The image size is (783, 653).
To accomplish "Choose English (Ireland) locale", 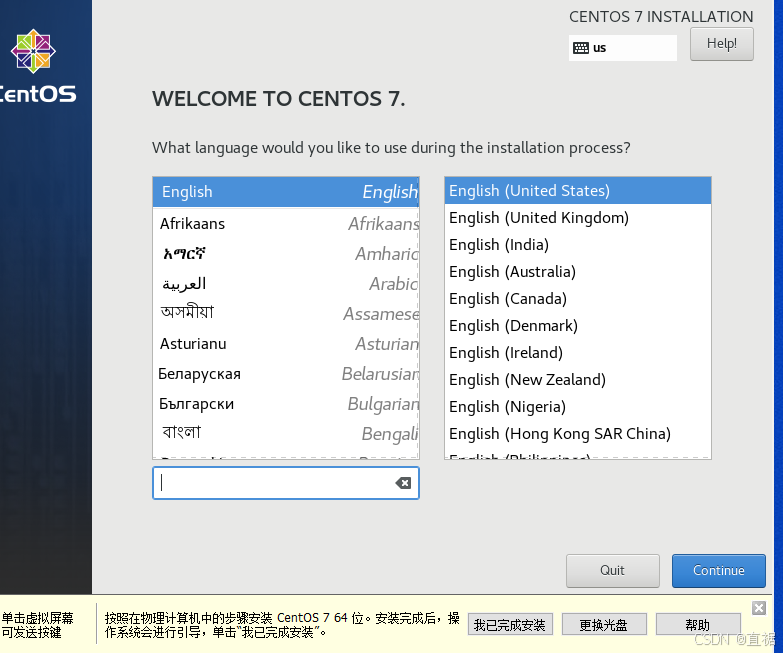I will [x=578, y=352].
